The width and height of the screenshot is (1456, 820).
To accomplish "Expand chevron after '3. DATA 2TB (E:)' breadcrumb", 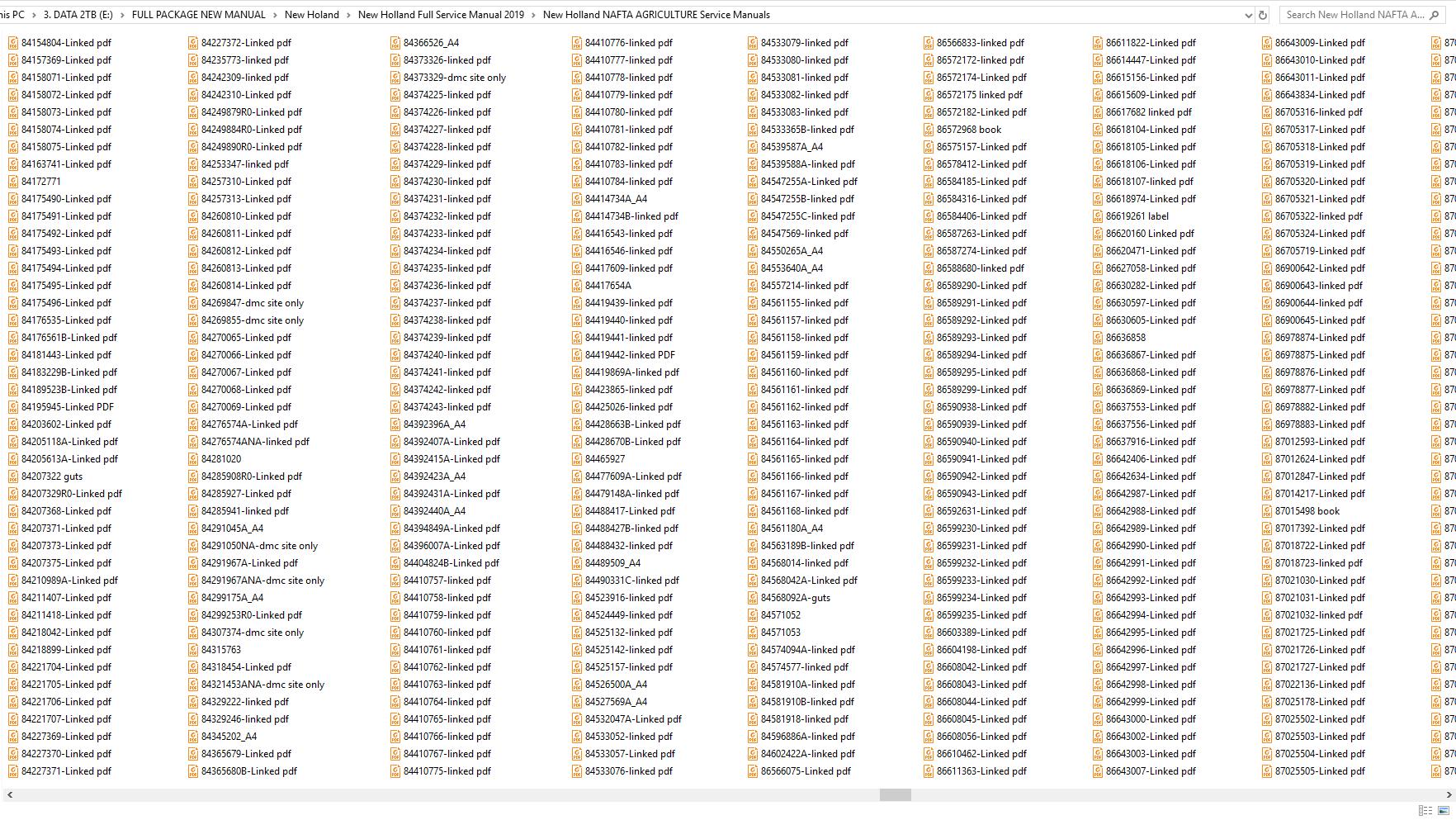I will tap(122, 15).
